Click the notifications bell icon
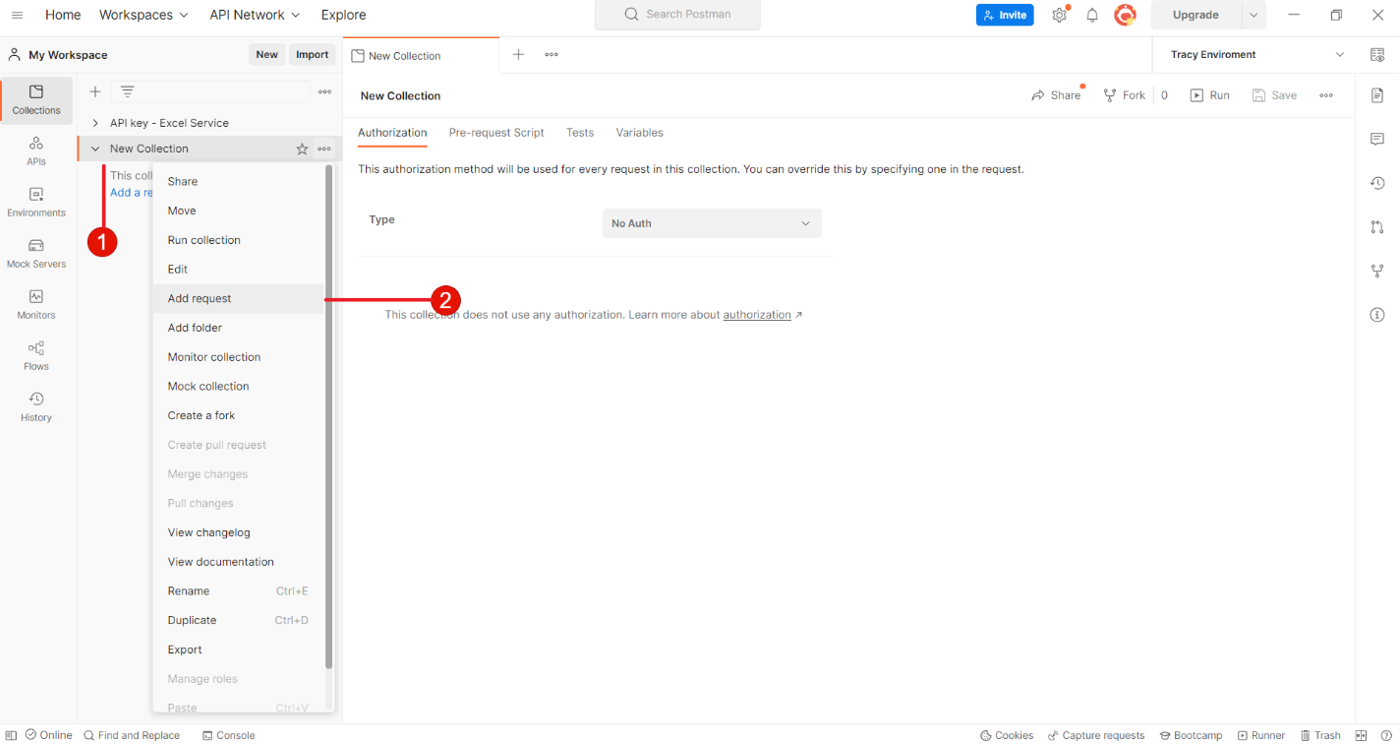 tap(1092, 15)
